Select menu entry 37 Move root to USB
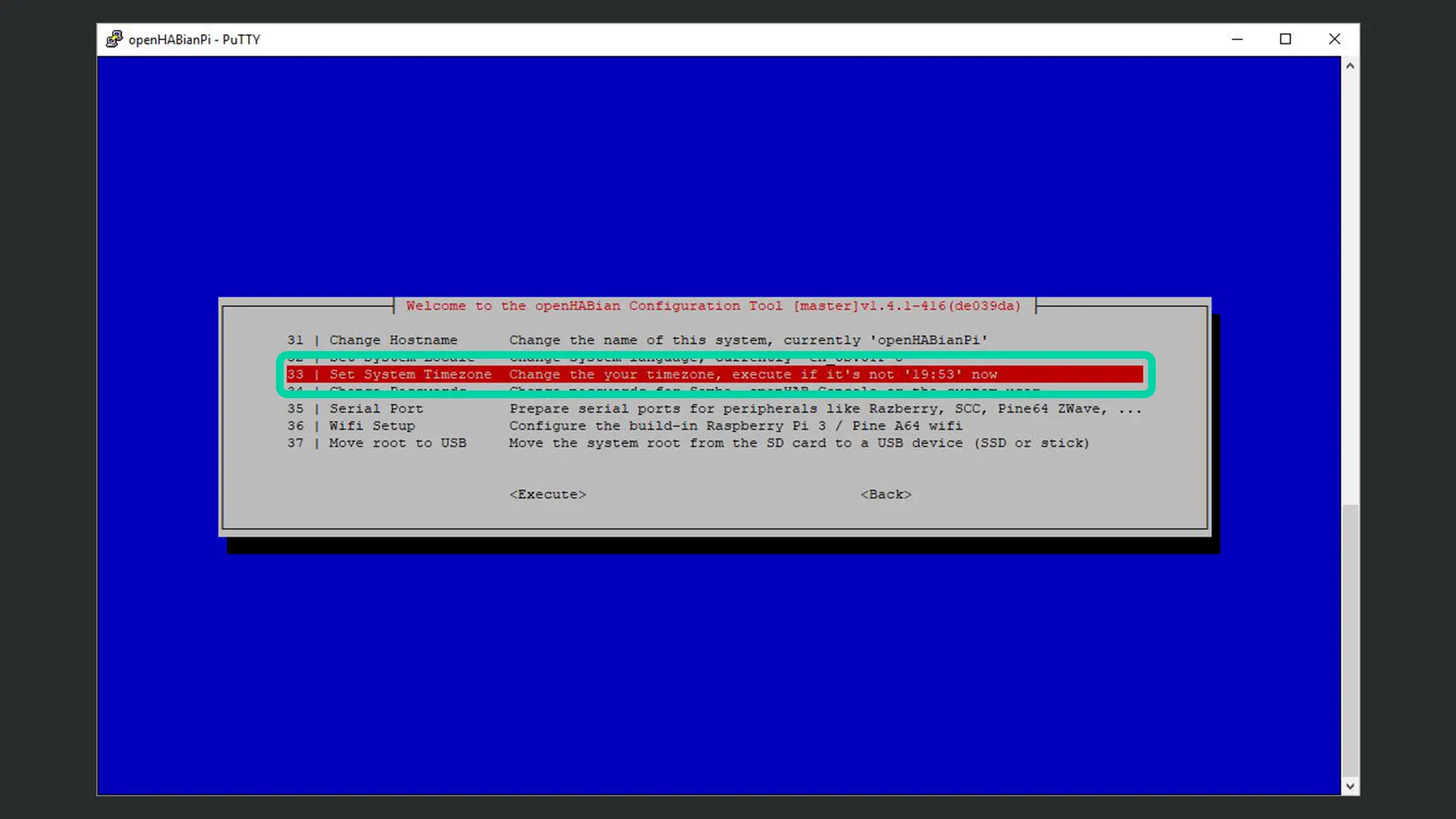The width and height of the screenshot is (1456, 819). point(714,443)
